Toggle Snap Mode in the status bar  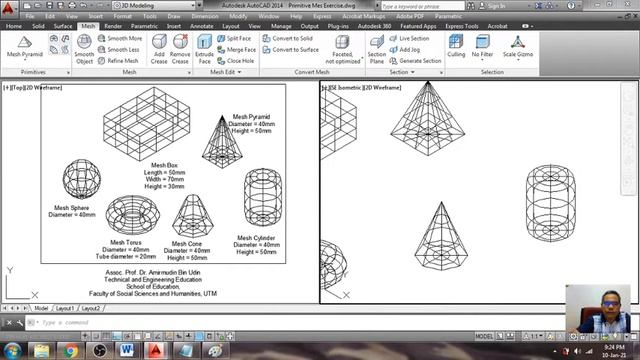click(x=96, y=336)
